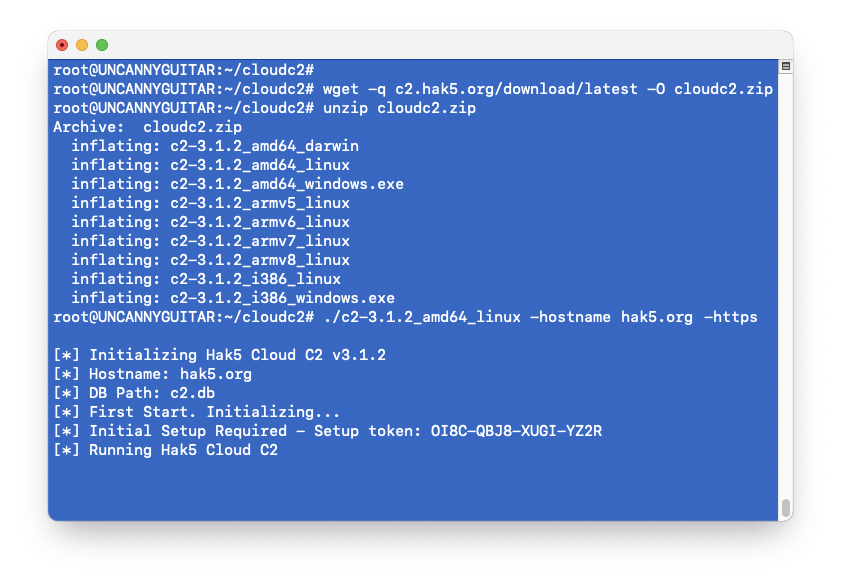The width and height of the screenshot is (841, 588).
Task: Click the c2-3.1.2_armv5_linux entry
Action: tap(260, 203)
